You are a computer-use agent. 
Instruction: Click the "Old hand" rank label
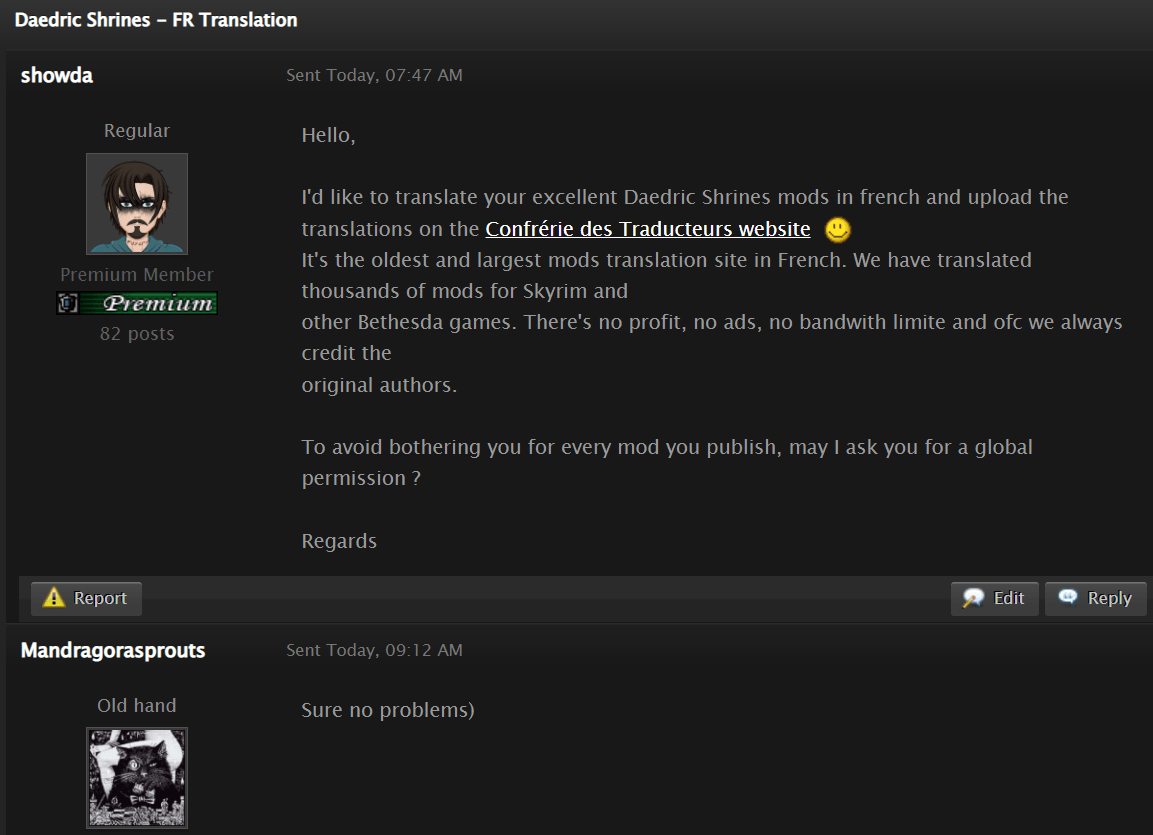137,706
